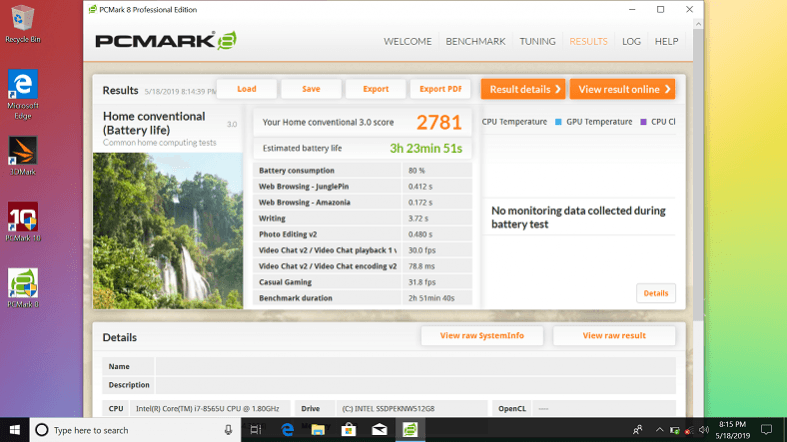The width and height of the screenshot is (787, 442).
Task: Open the taskbar clock showing 8:15 PM
Action: (732, 430)
